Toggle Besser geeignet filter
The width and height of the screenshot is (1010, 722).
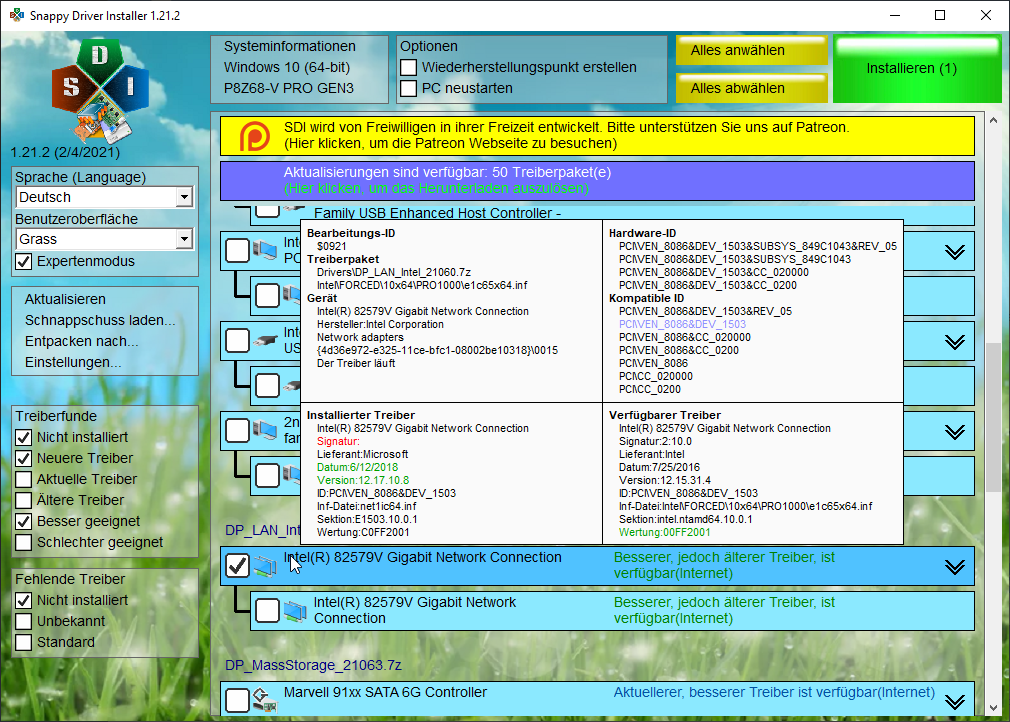24,521
